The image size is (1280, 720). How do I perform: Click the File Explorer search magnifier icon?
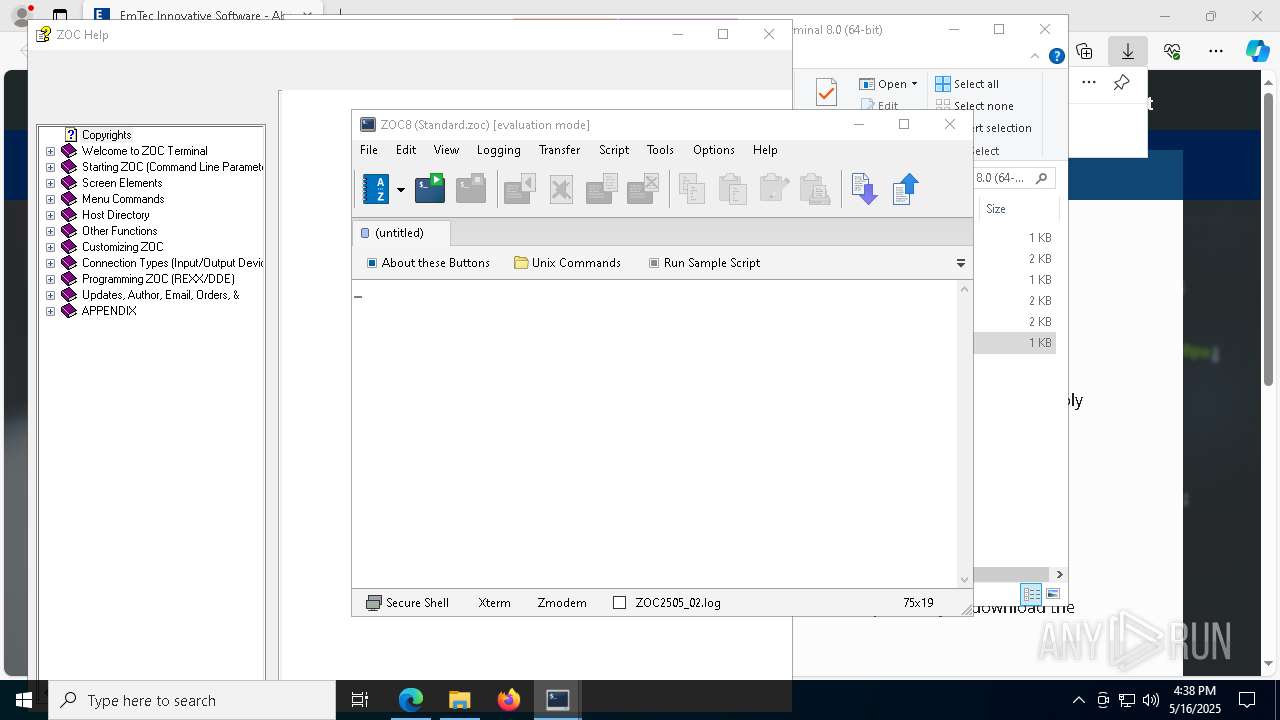(x=1041, y=178)
